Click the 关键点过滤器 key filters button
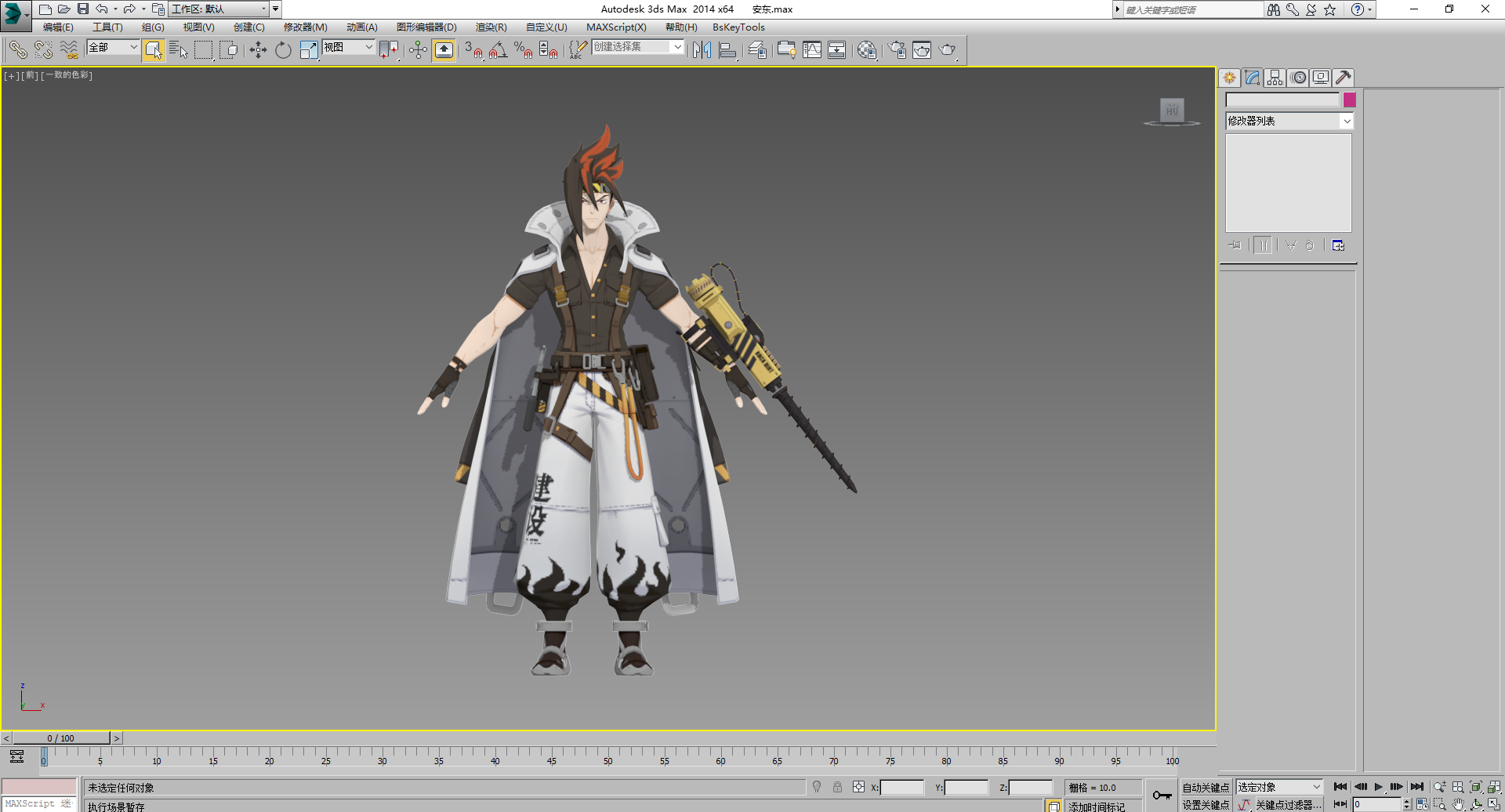The image size is (1505, 812). (x=1288, y=804)
